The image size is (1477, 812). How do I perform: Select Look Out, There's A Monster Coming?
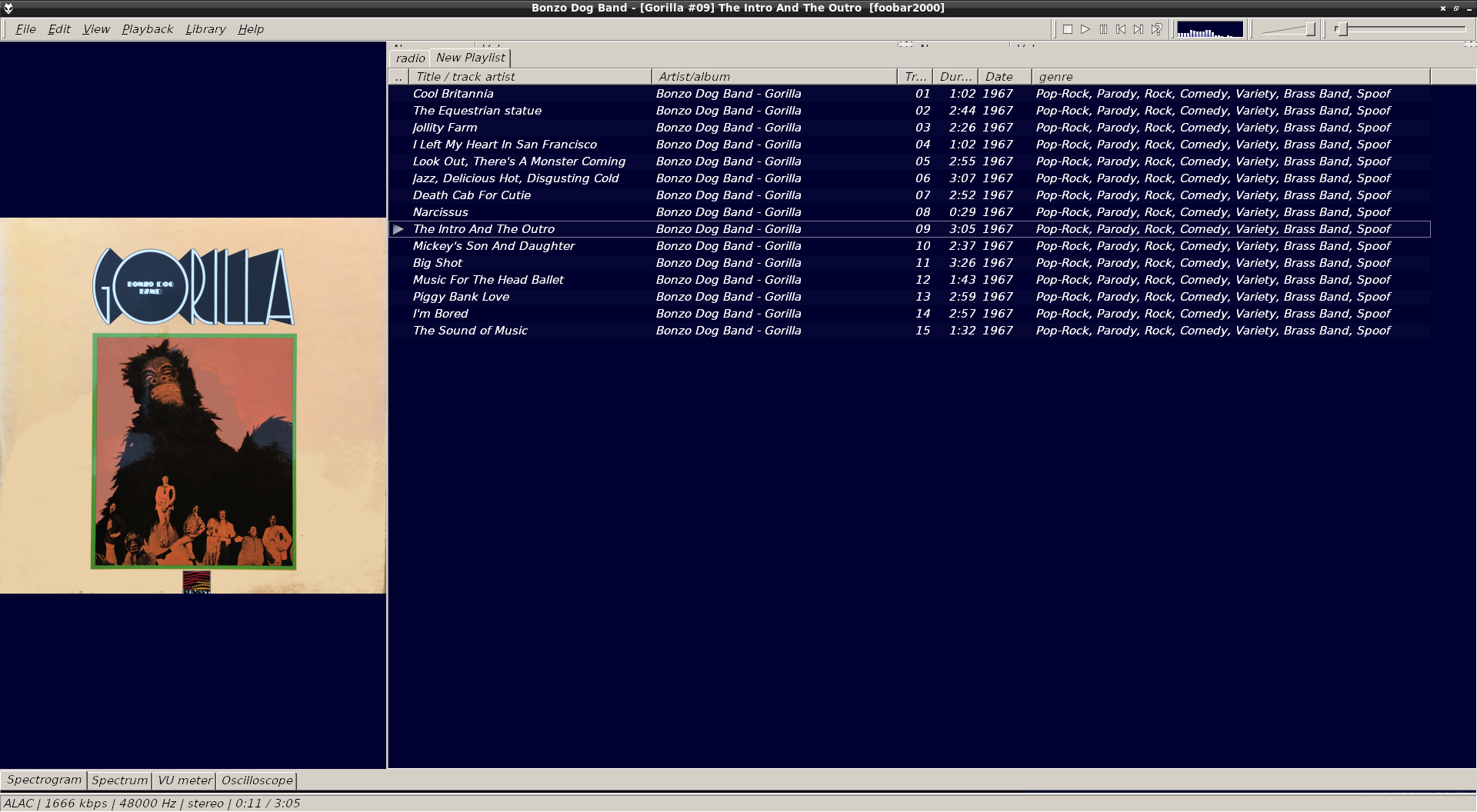(x=909, y=161)
